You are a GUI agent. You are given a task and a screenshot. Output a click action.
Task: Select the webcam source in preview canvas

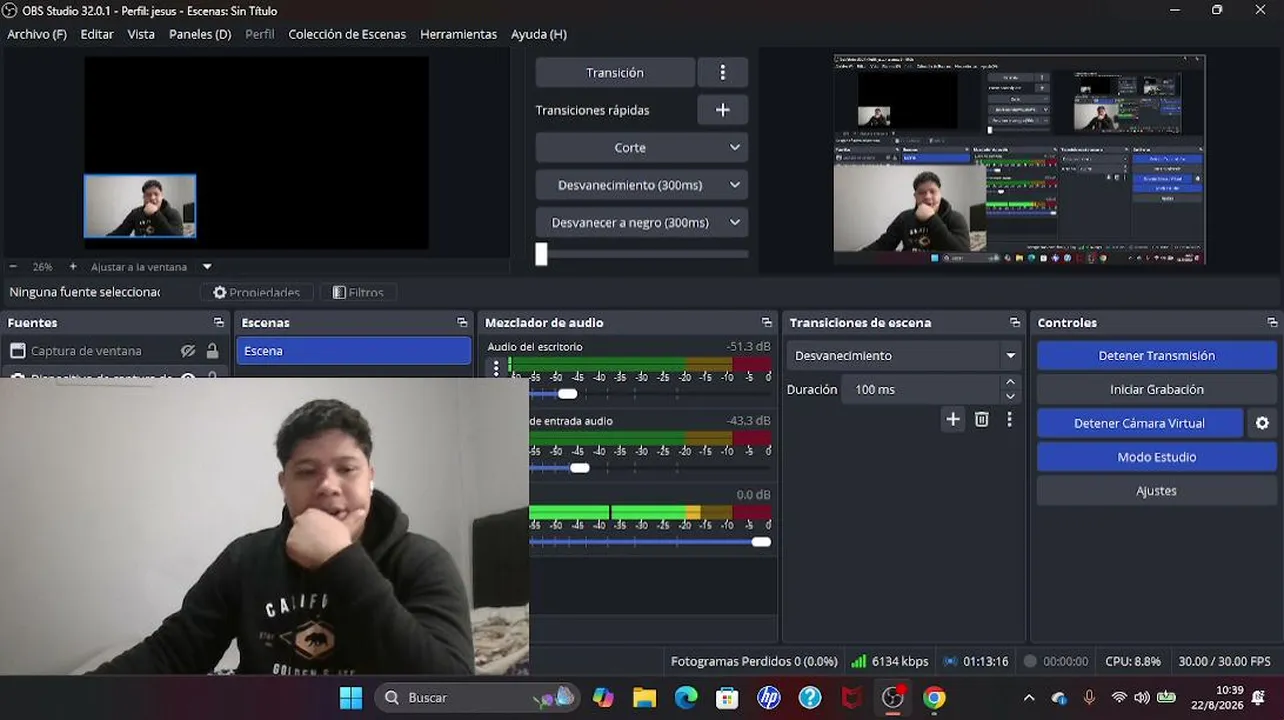140,206
